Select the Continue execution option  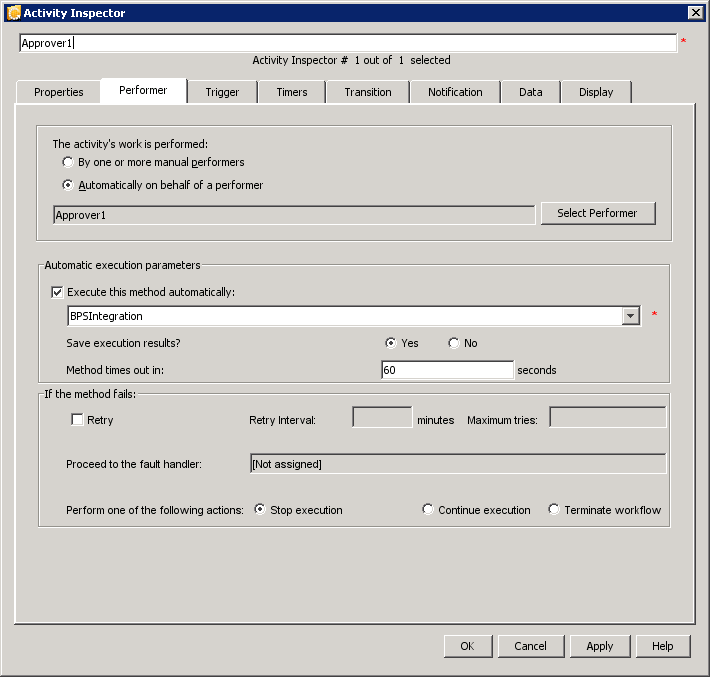click(427, 509)
